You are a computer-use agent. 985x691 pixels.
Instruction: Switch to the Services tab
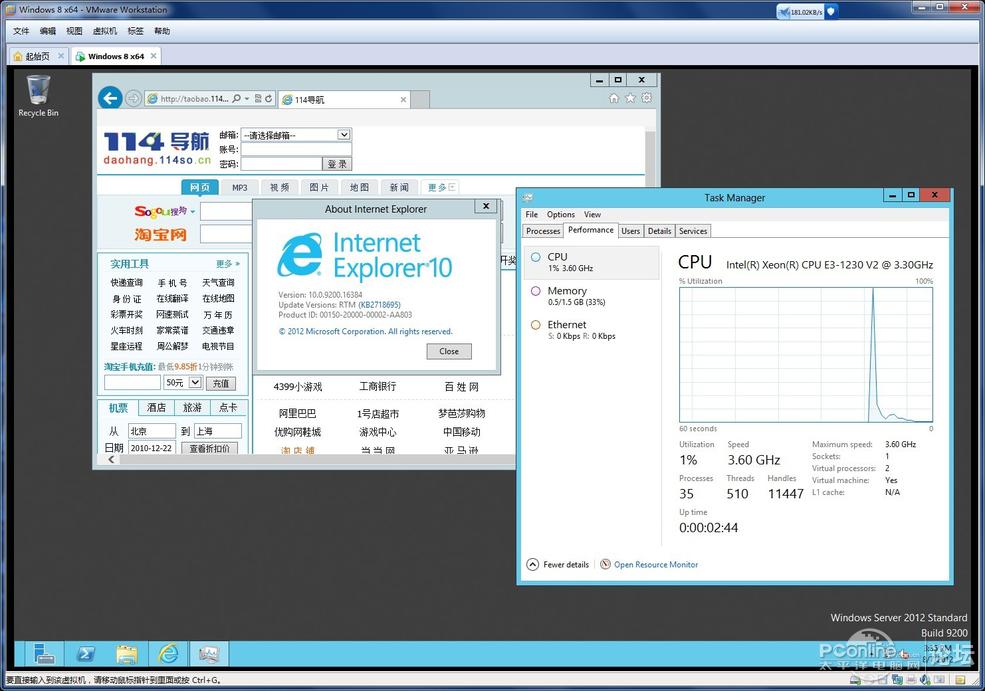693,231
